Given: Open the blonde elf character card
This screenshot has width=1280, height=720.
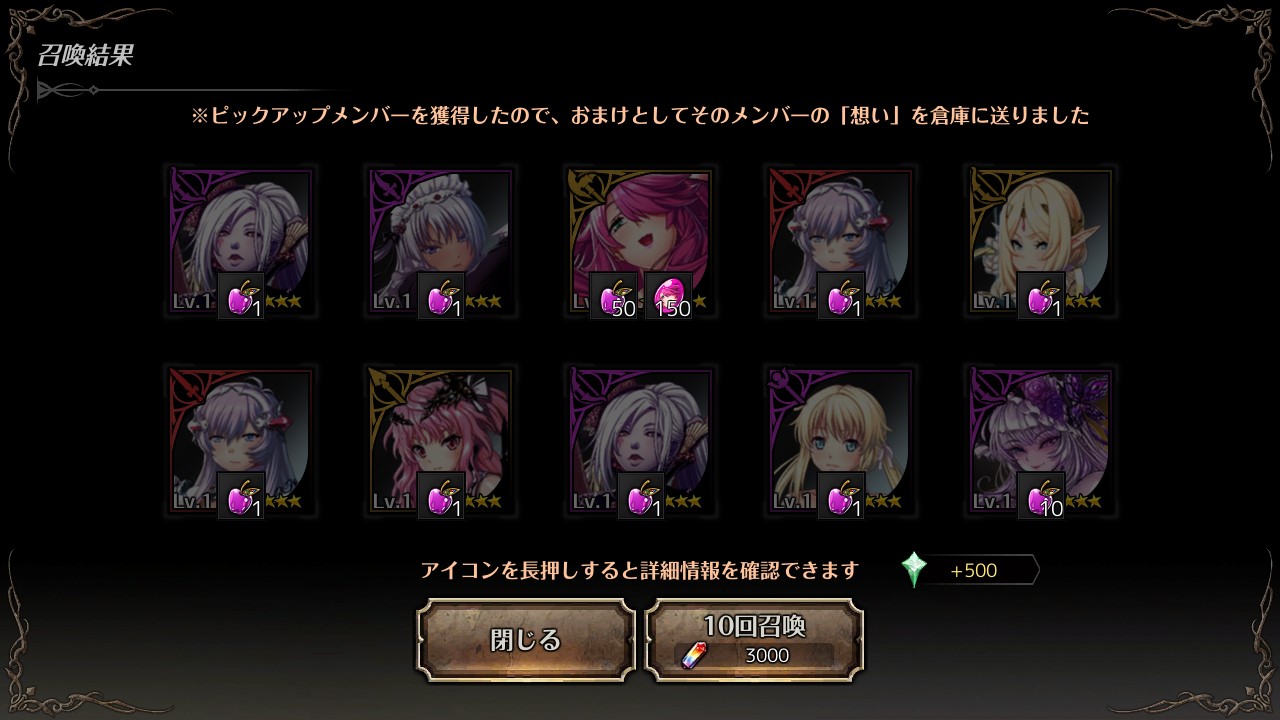Looking at the screenshot, I should (x=1040, y=241).
